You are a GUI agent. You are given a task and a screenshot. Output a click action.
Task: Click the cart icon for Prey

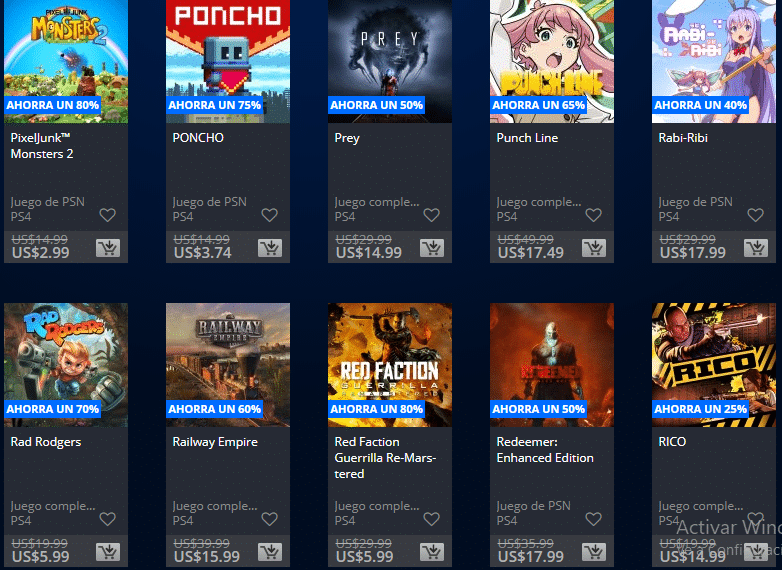pyautogui.click(x=432, y=249)
